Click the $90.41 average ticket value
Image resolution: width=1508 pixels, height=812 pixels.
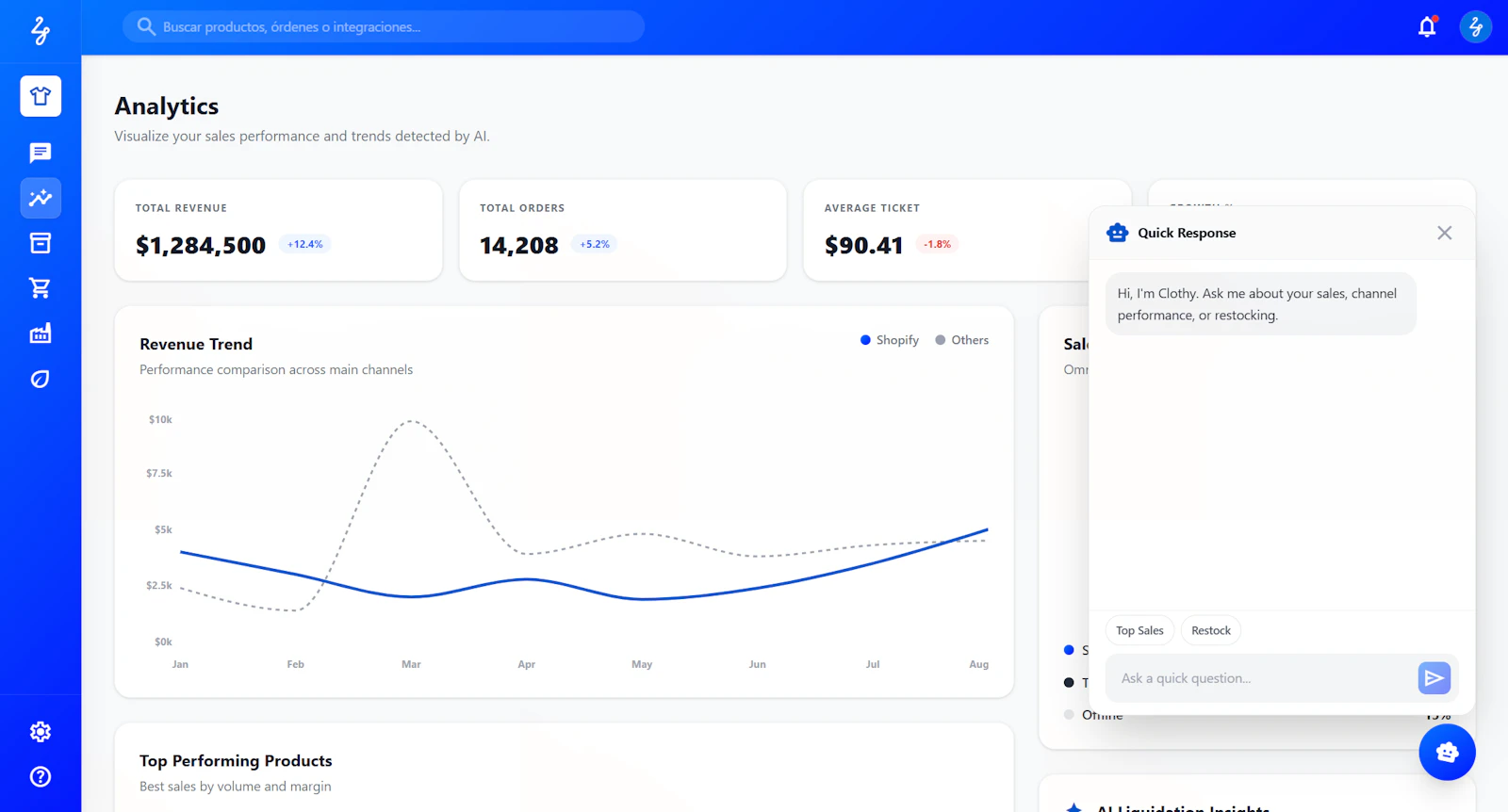(x=864, y=246)
